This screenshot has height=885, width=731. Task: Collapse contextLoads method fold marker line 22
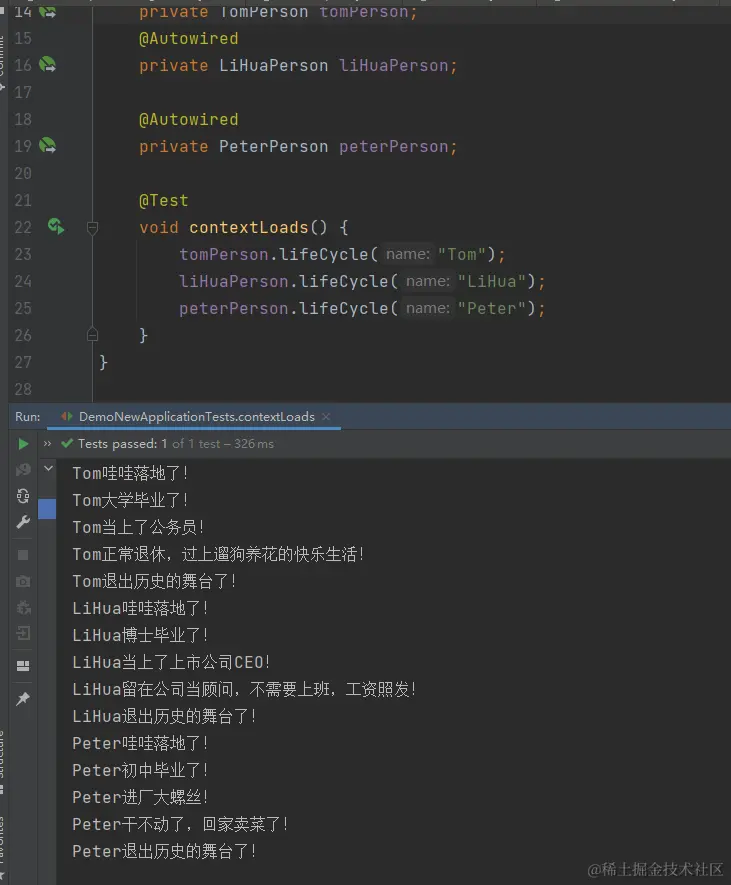(93, 227)
